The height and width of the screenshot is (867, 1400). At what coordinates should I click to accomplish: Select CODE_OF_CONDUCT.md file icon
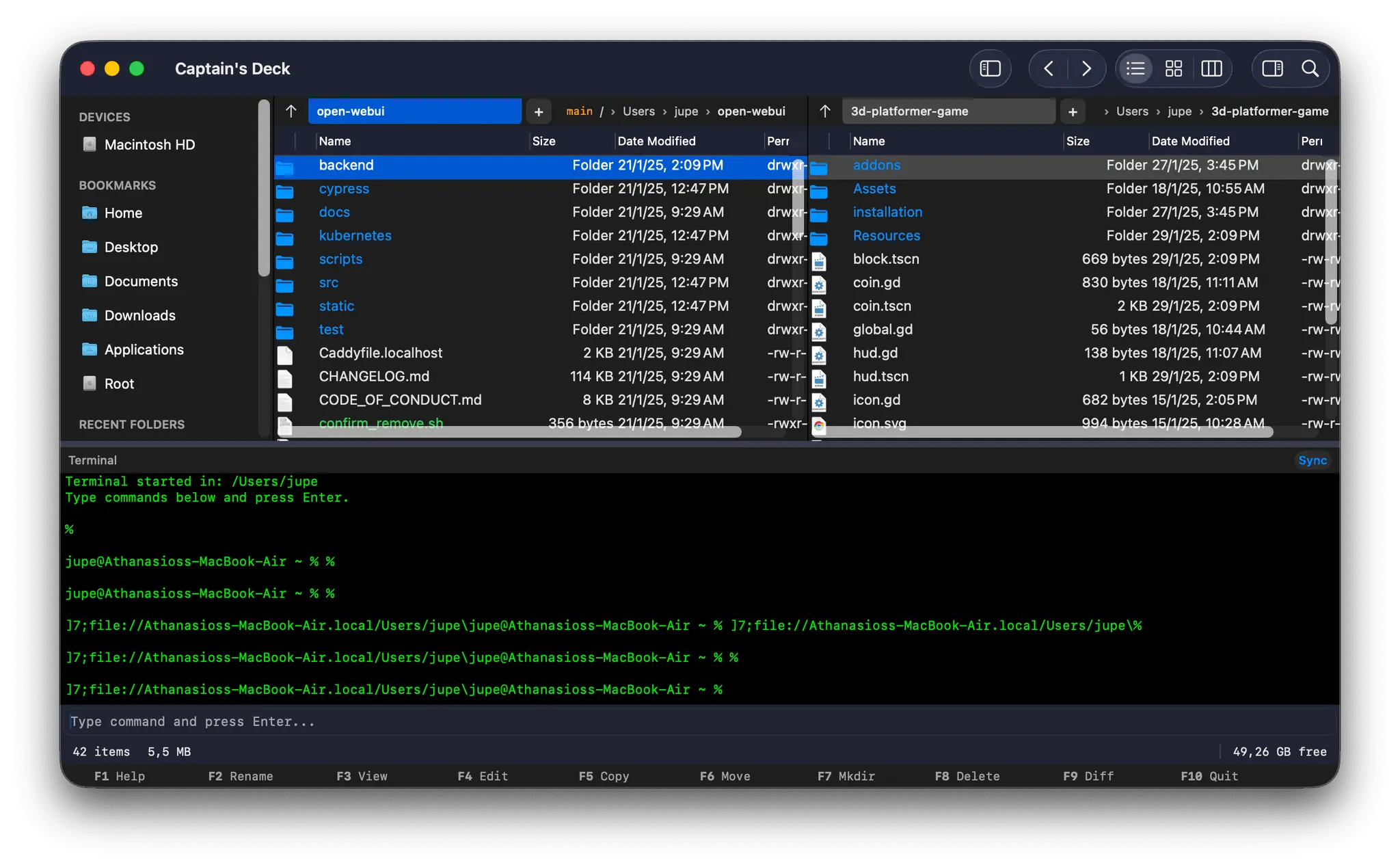(x=285, y=401)
